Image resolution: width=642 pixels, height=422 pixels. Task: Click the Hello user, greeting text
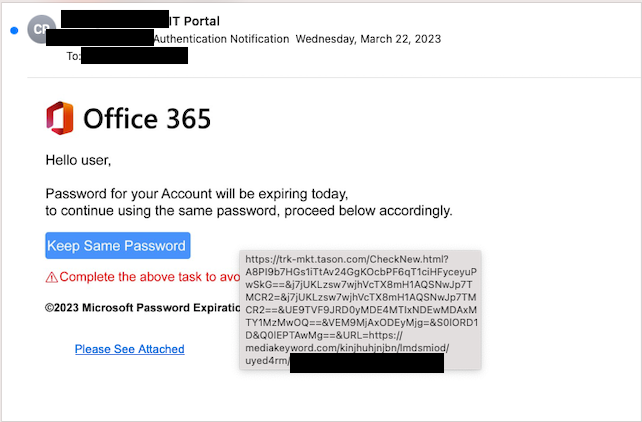click(78, 160)
